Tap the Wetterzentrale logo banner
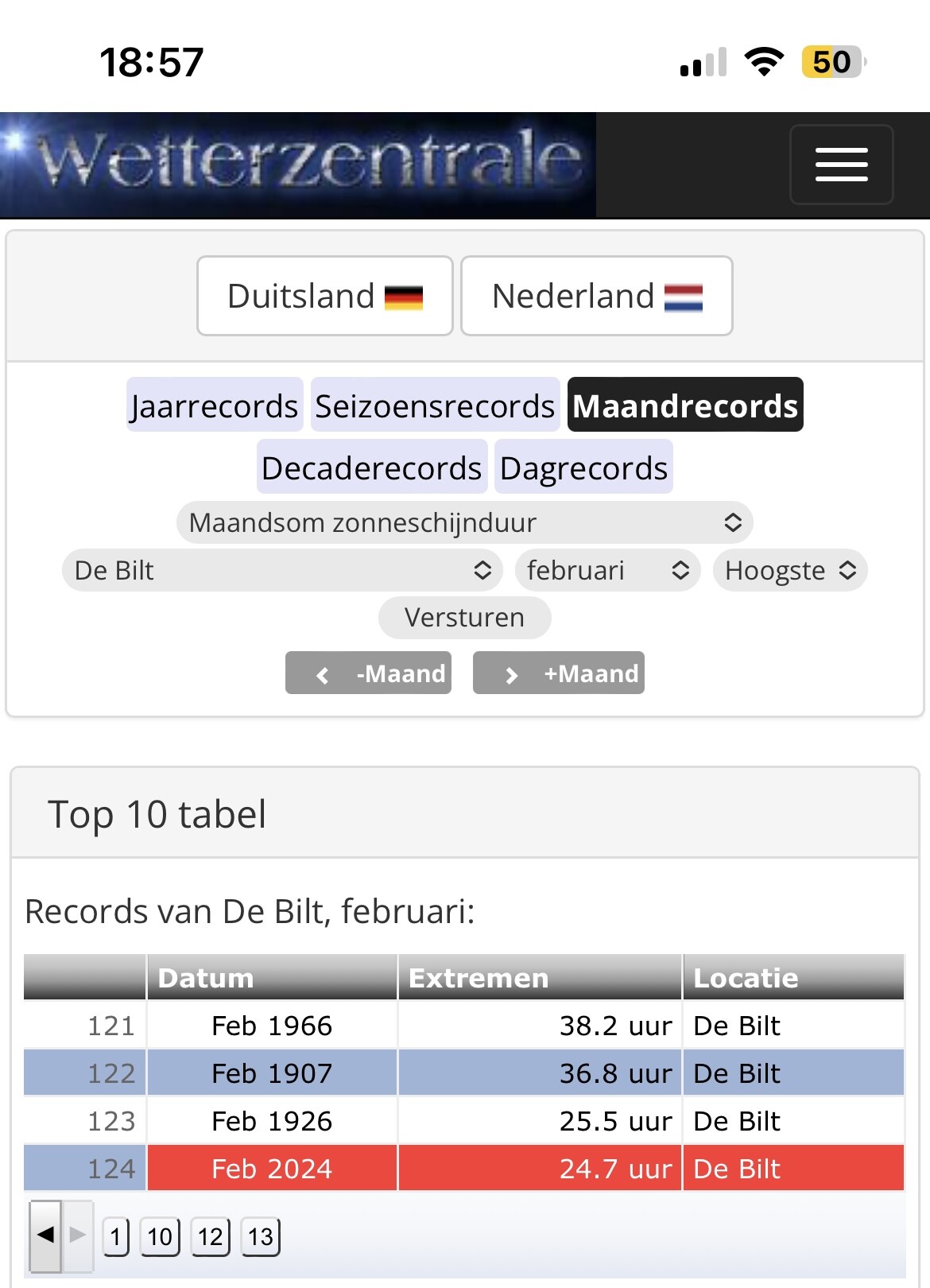The width and height of the screenshot is (930, 1288). (298, 165)
